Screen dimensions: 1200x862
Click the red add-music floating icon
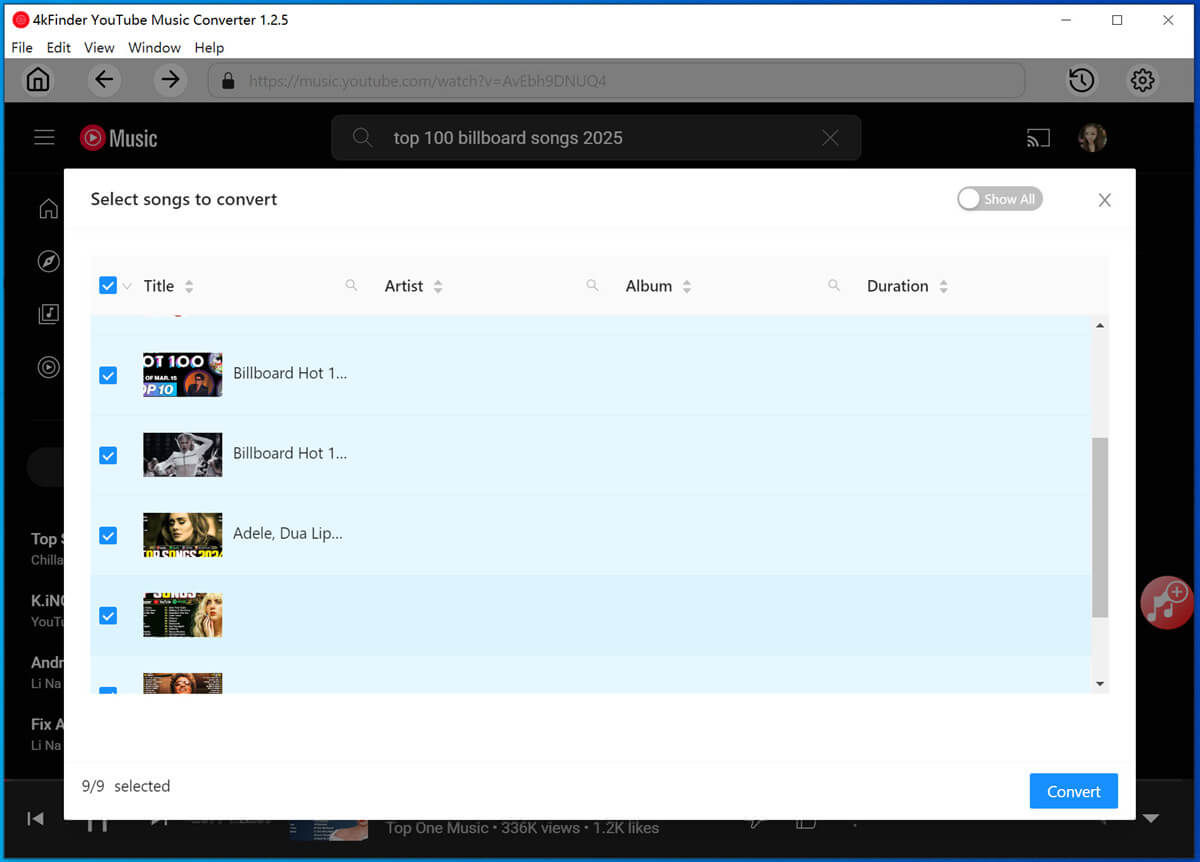[x=1167, y=603]
